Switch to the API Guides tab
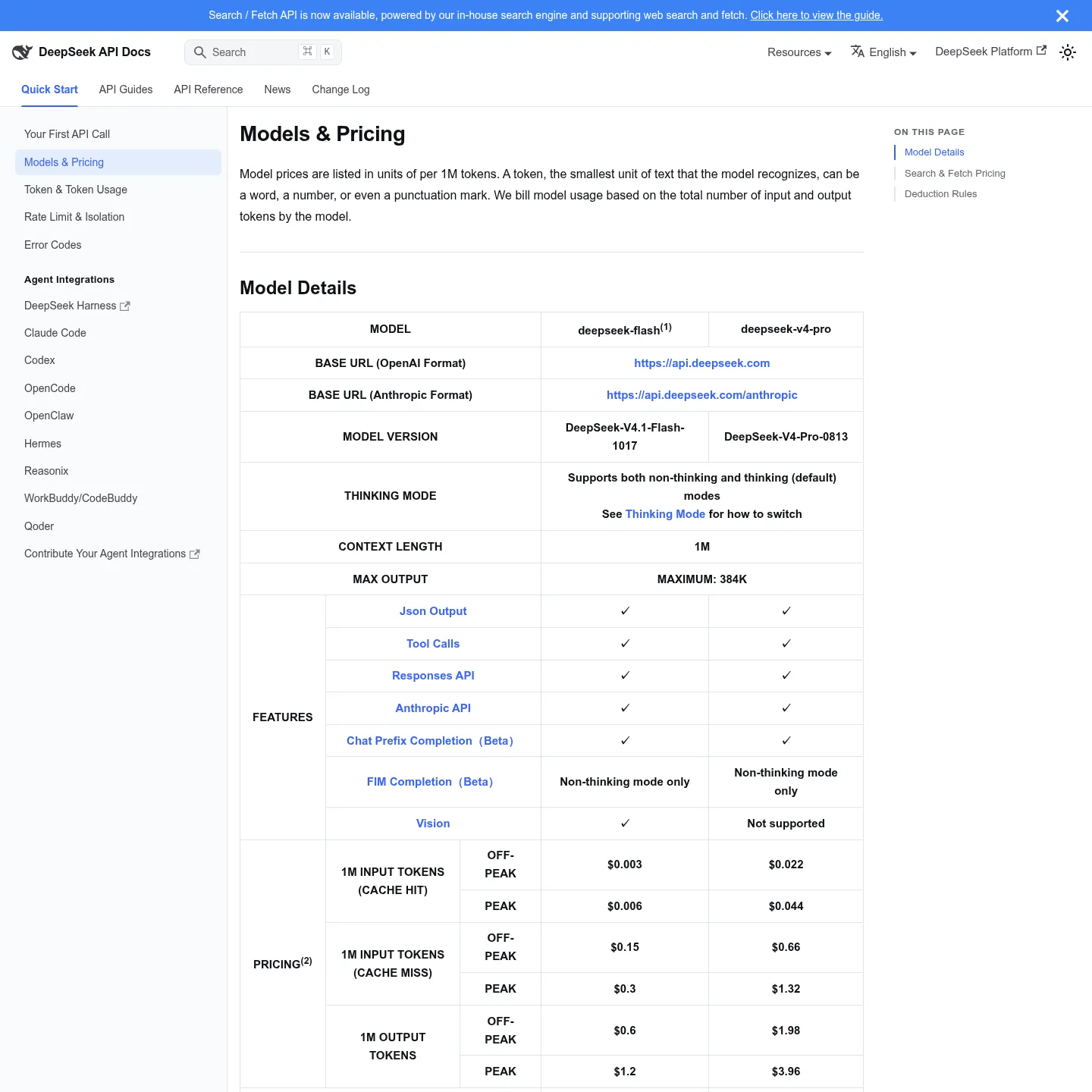Viewport: 1092px width, 1092px height. click(126, 89)
